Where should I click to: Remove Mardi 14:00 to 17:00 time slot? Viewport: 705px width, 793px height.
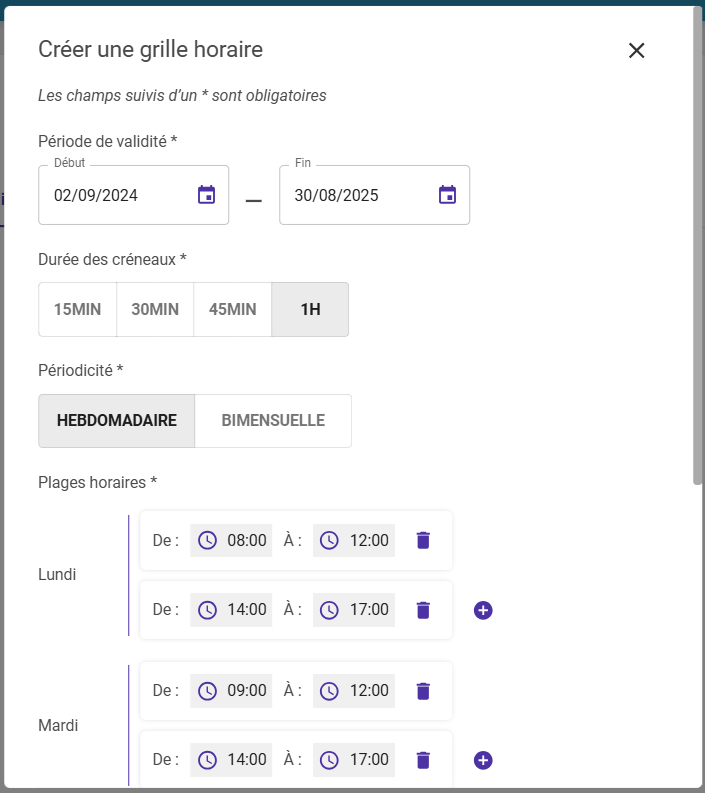point(423,760)
